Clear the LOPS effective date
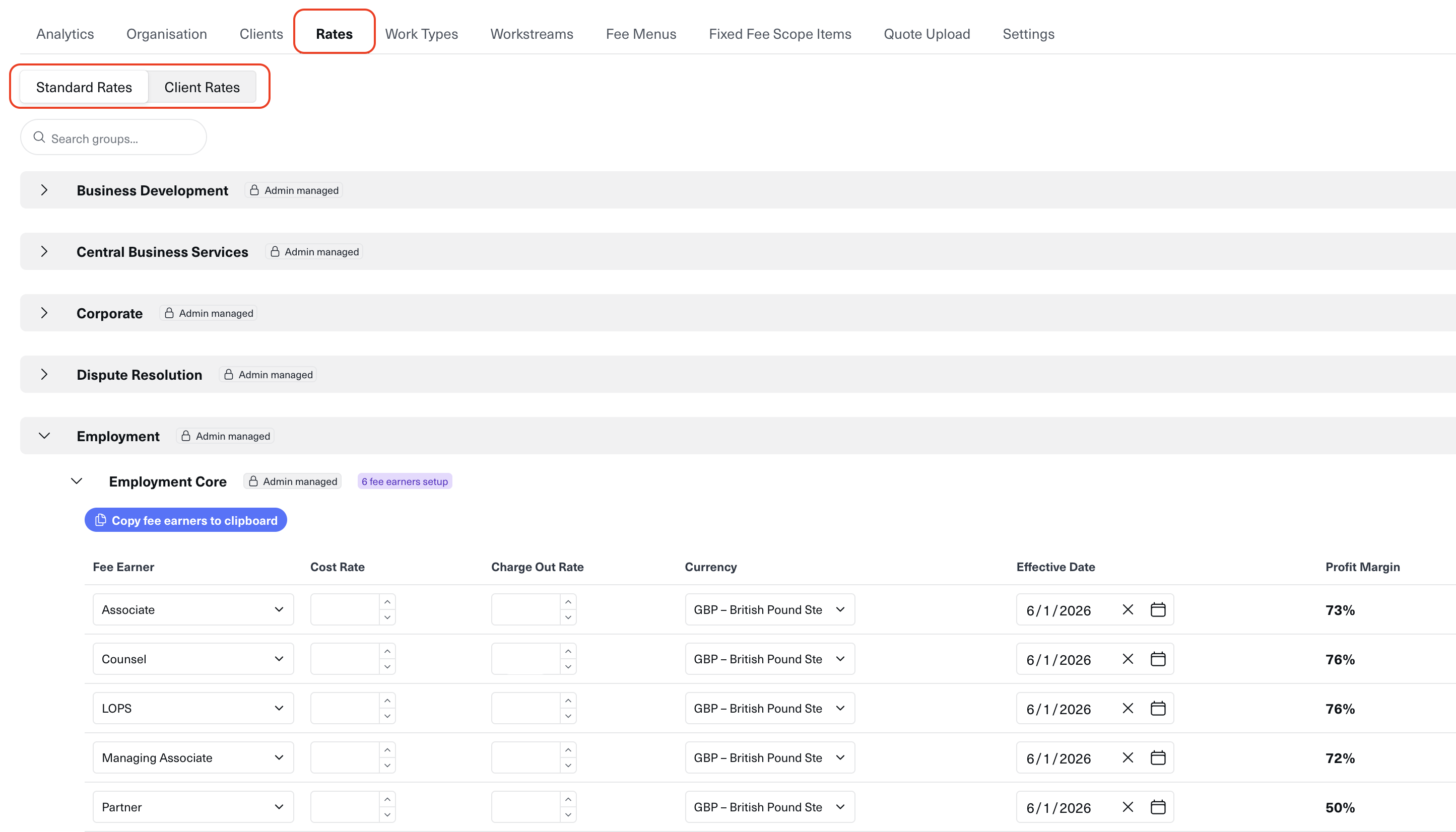 click(x=1128, y=708)
